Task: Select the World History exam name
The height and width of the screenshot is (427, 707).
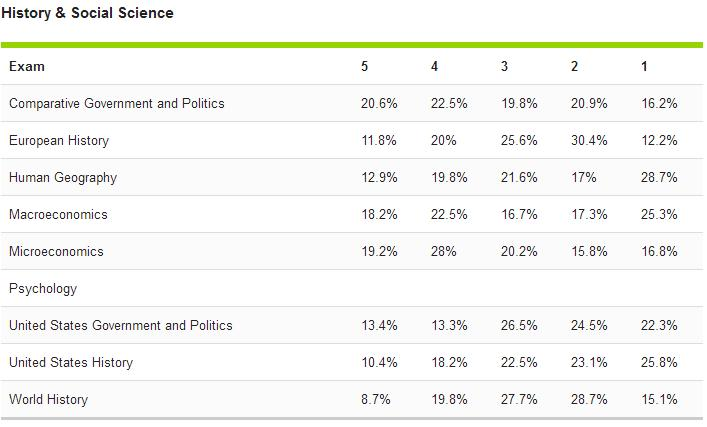Action: tap(49, 400)
